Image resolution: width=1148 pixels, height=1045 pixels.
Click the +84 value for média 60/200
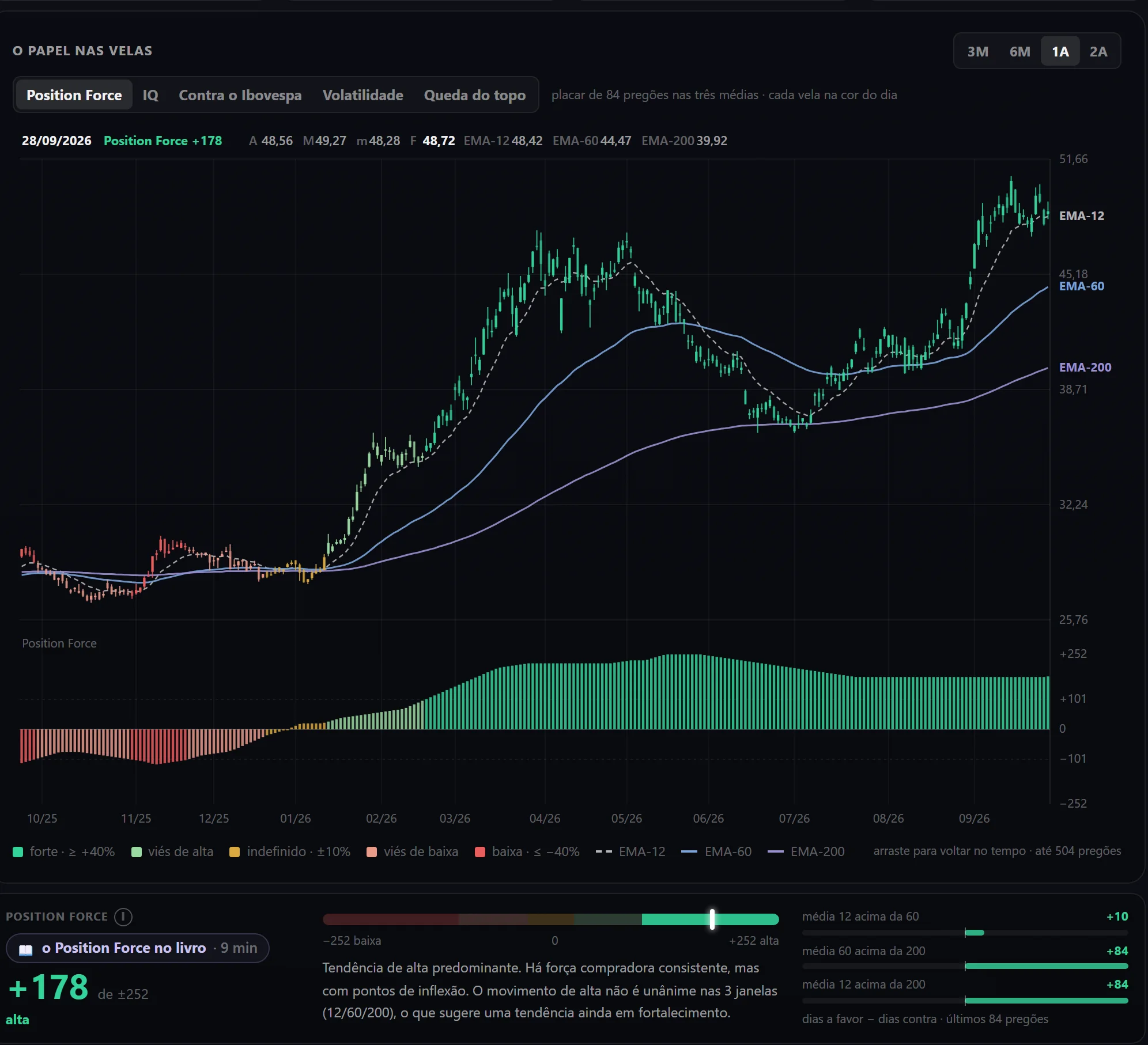pos(1117,951)
